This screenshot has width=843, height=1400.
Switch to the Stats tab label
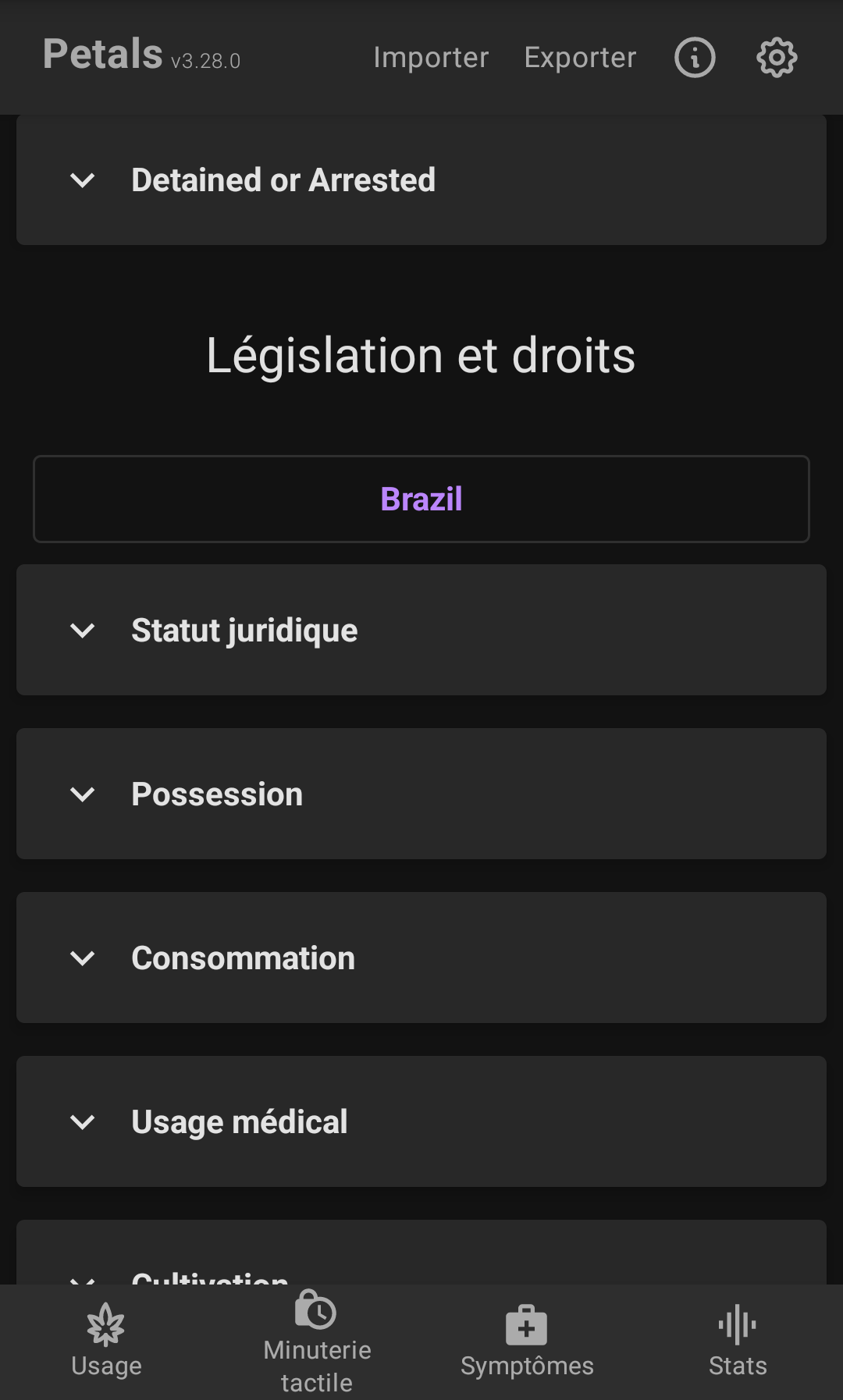(x=738, y=1366)
